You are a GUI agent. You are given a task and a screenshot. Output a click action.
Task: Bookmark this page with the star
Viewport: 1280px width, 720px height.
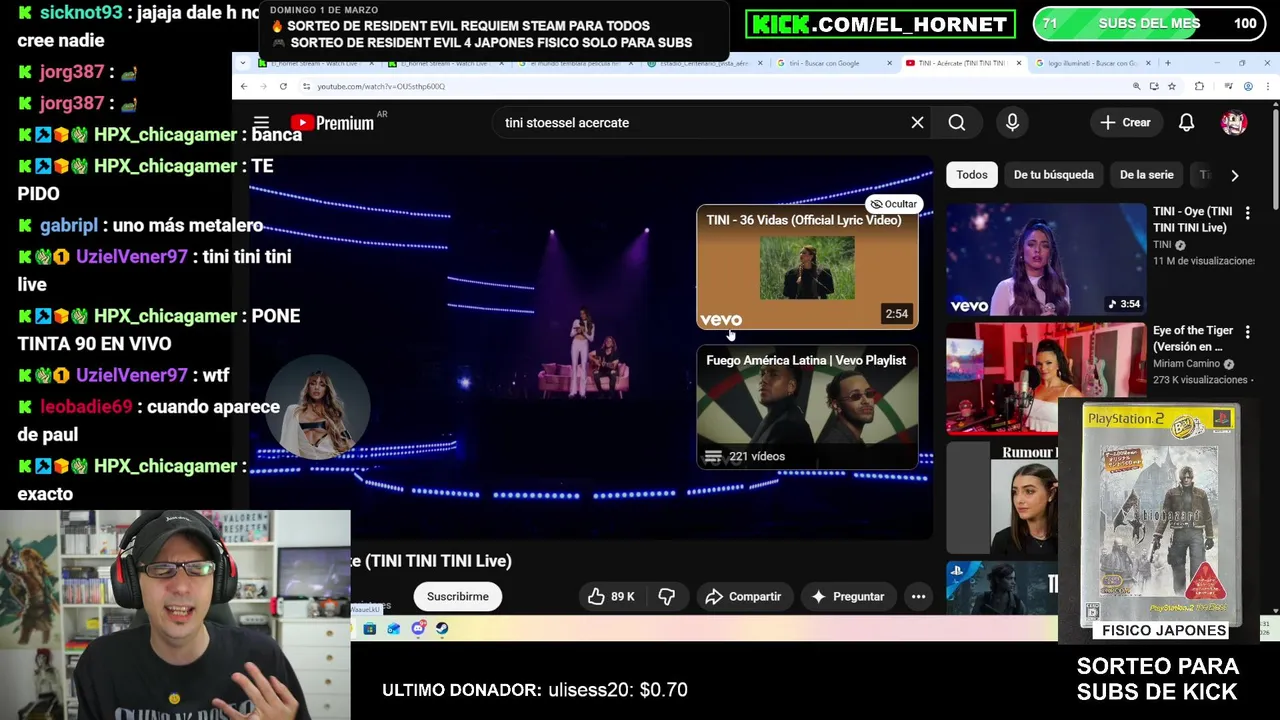1171,86
